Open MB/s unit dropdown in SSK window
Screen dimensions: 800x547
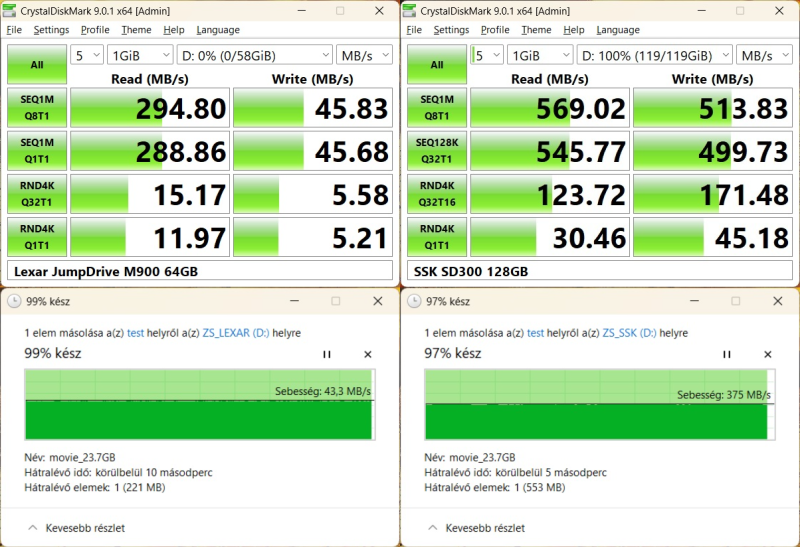point(764,55)
